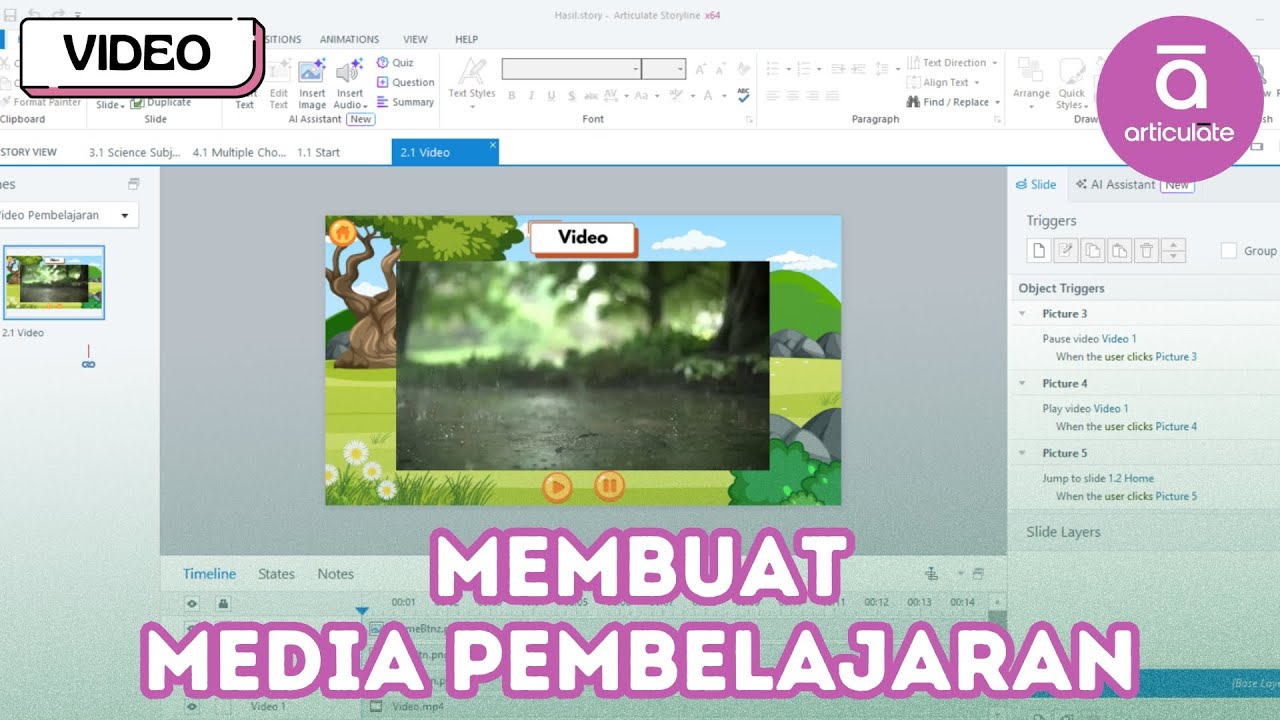The width and height of the screenshot is (1280, 720).
Task: Open the VIEW ribbon tab
Action: (415, 39)
